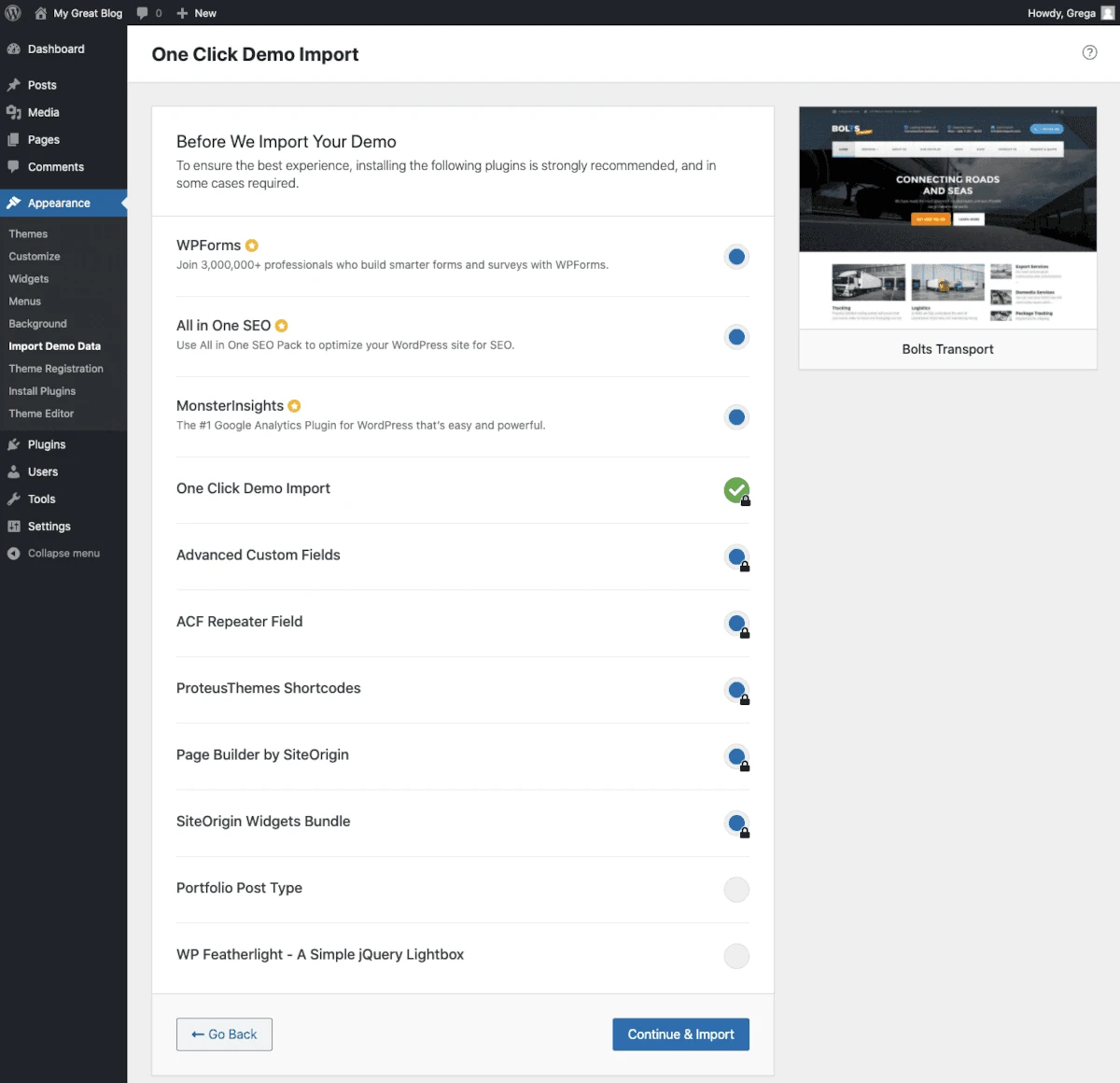1120x1083 pixels.
Task: Open Theme Editor submenu item
Action: coord(41,414)
